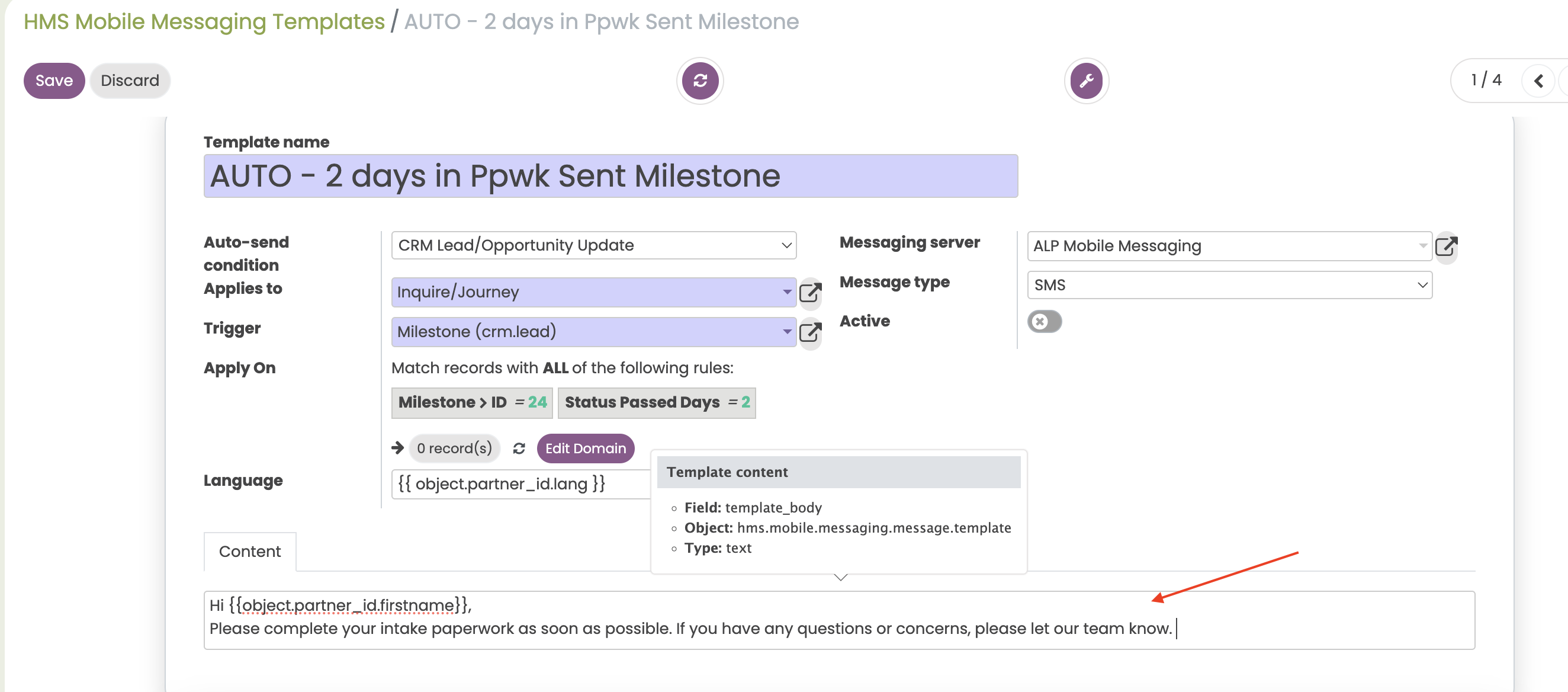Click the Save button
1568x692 pixels.
pos(53,81)
